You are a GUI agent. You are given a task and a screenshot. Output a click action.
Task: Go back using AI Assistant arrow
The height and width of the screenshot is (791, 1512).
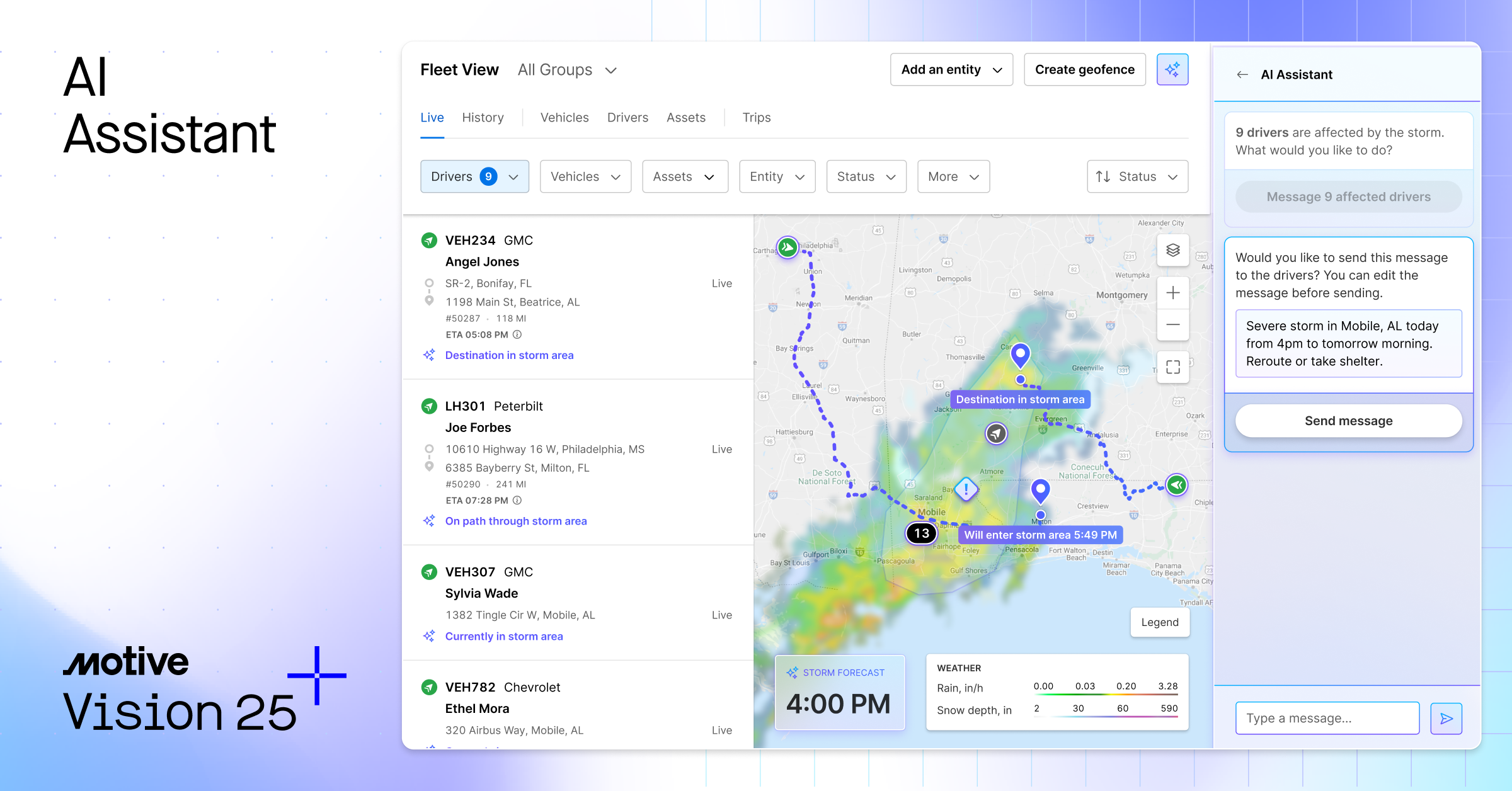point(1242,74)
